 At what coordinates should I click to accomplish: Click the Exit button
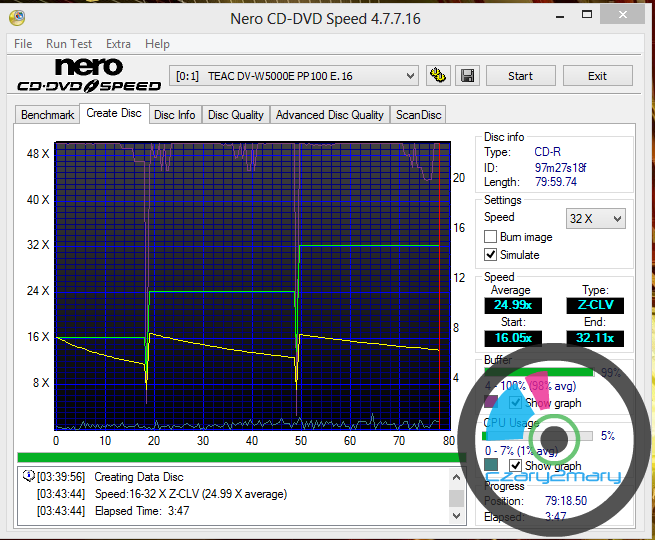click(597, 76)
